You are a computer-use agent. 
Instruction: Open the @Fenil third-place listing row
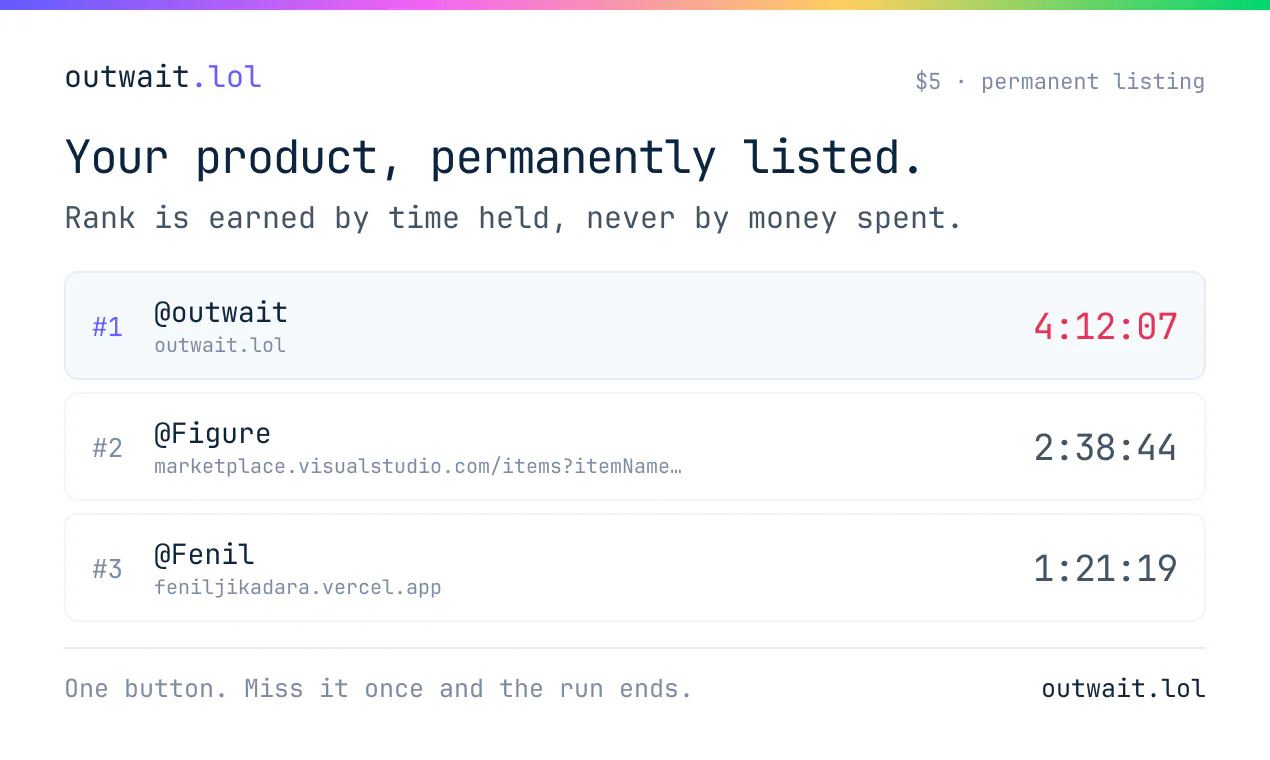tap(635, 568)
